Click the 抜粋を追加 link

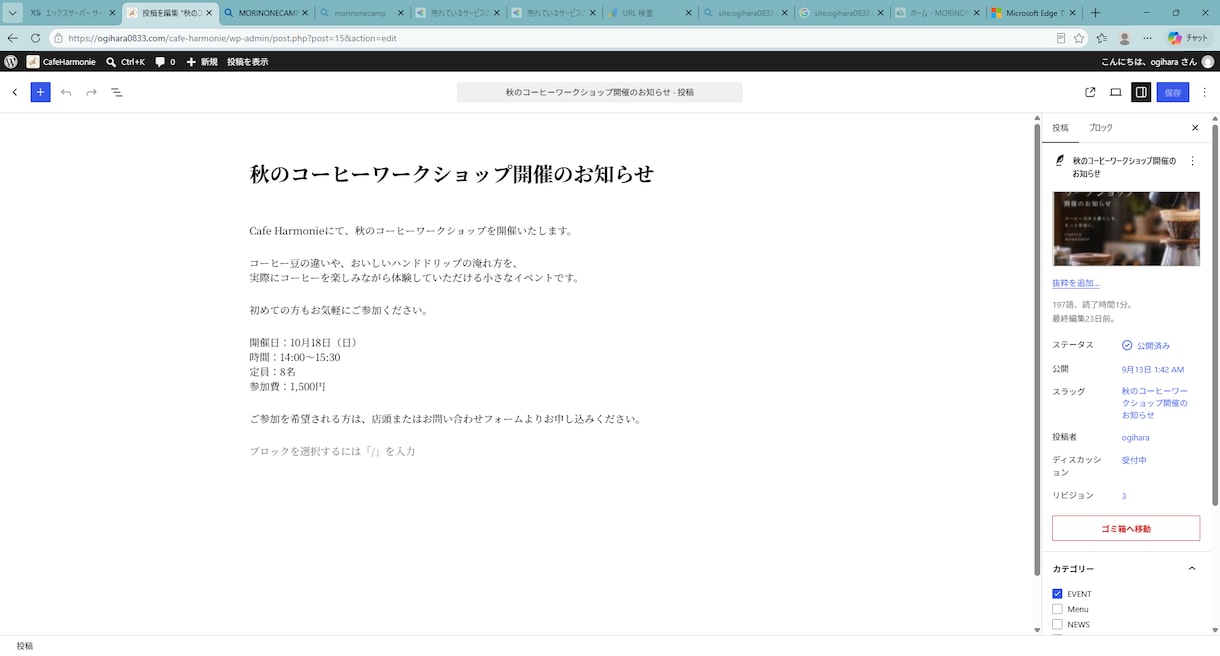coord(1076,283)
